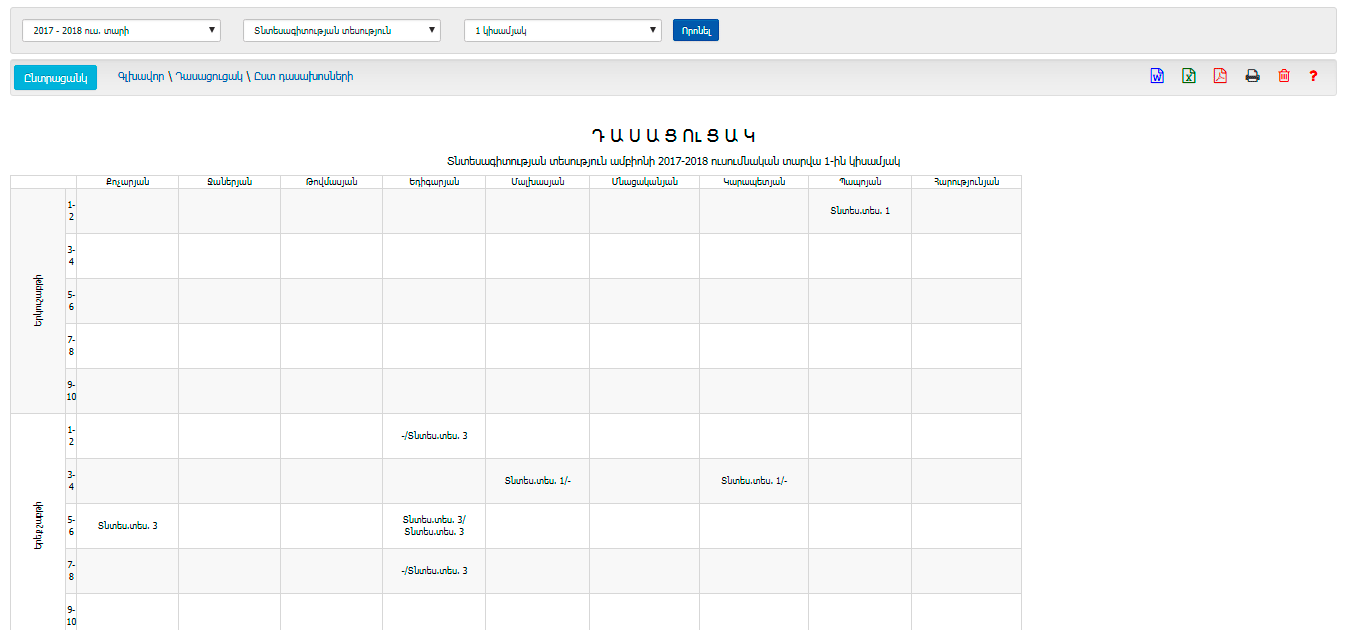Open Դասացուցակ breadcrumb link

coord(209,76)
